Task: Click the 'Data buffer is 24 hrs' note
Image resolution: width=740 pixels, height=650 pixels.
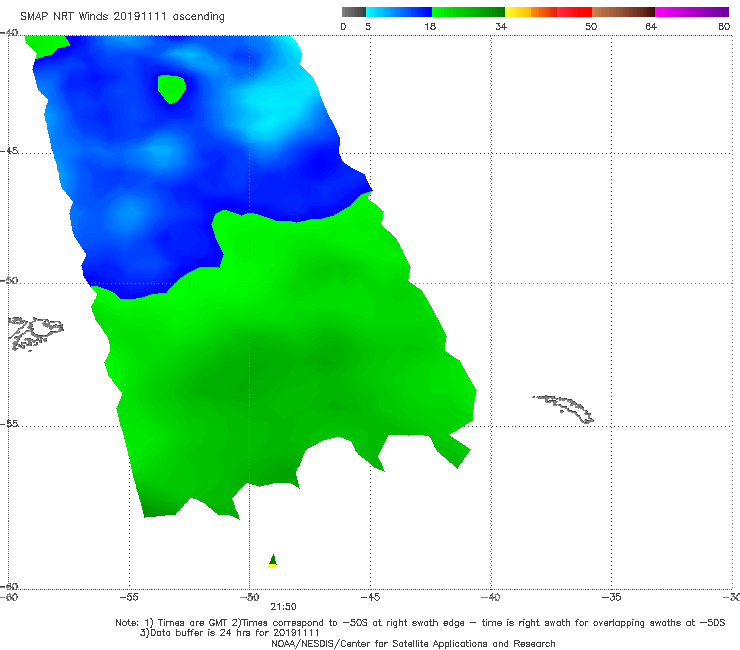Action: [229, 633]
